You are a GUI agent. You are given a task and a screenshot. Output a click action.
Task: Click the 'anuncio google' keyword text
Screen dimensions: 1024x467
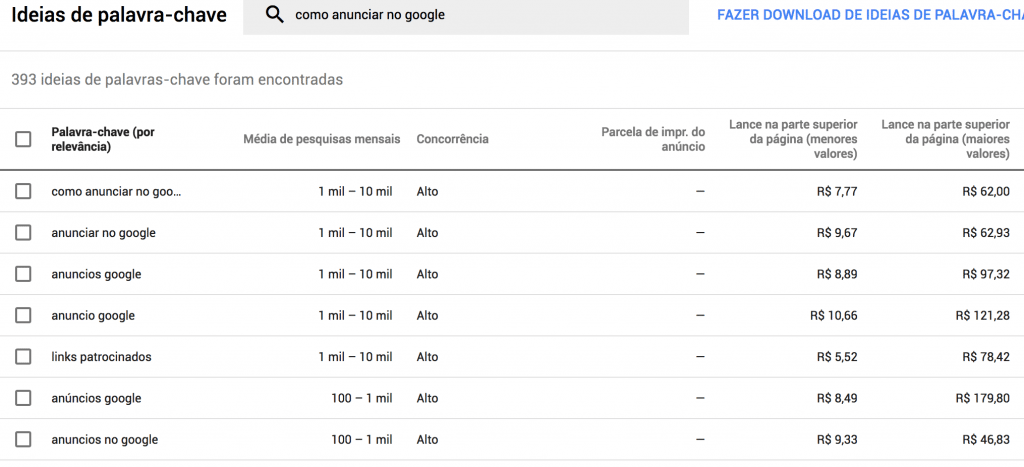tap(93, 315)
